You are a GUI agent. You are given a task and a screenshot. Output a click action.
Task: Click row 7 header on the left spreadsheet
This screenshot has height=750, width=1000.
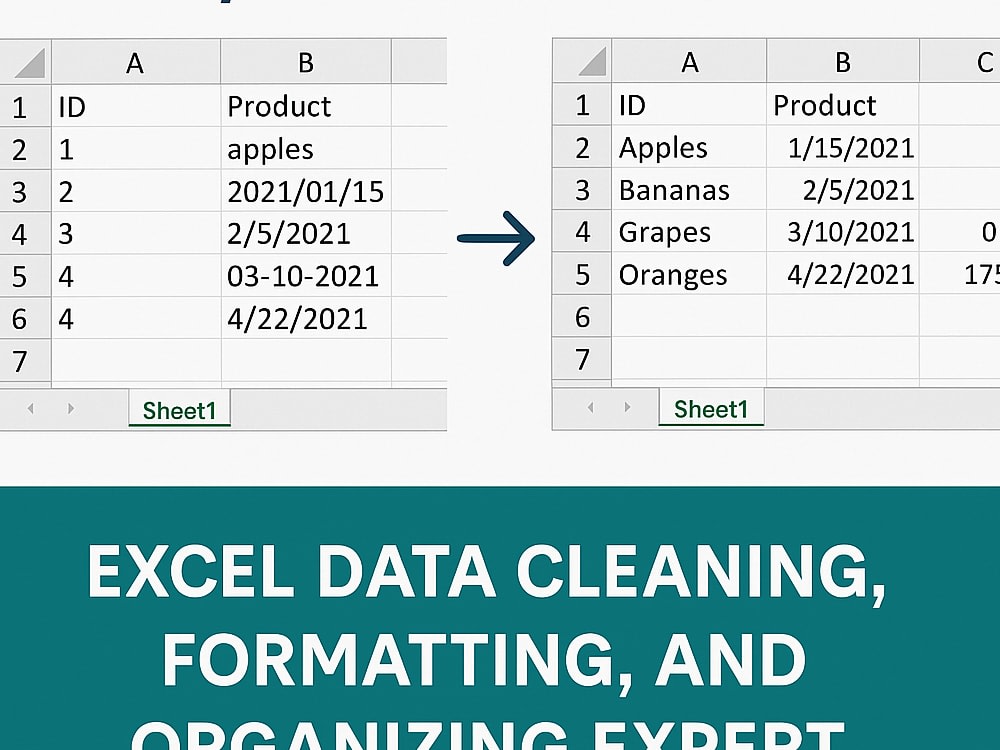[24, 361]
